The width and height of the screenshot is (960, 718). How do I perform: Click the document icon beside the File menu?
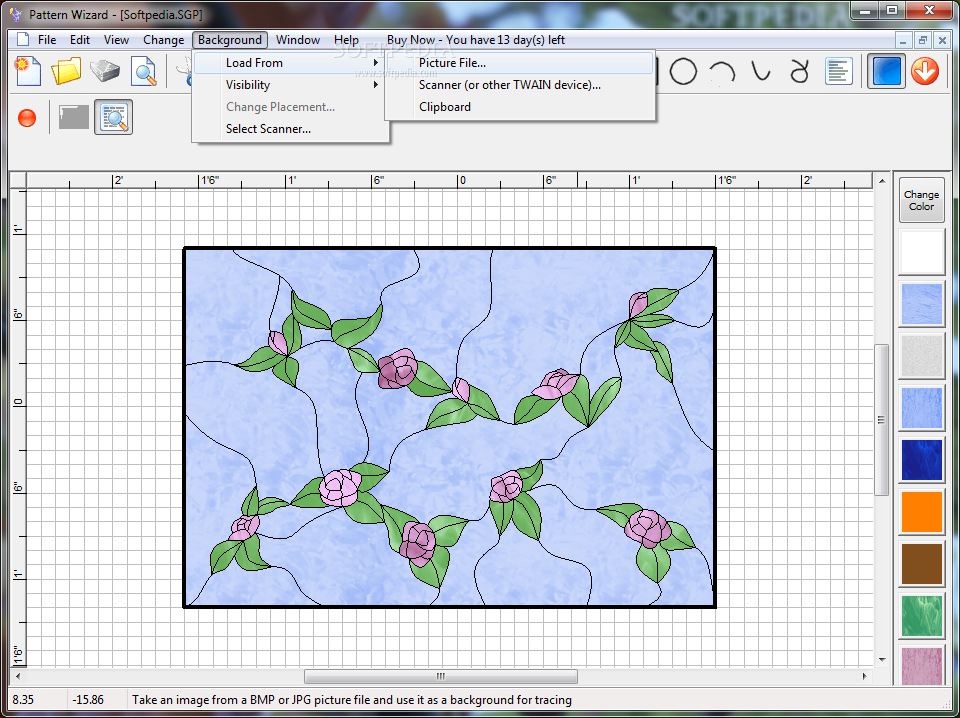coord(23,40)
